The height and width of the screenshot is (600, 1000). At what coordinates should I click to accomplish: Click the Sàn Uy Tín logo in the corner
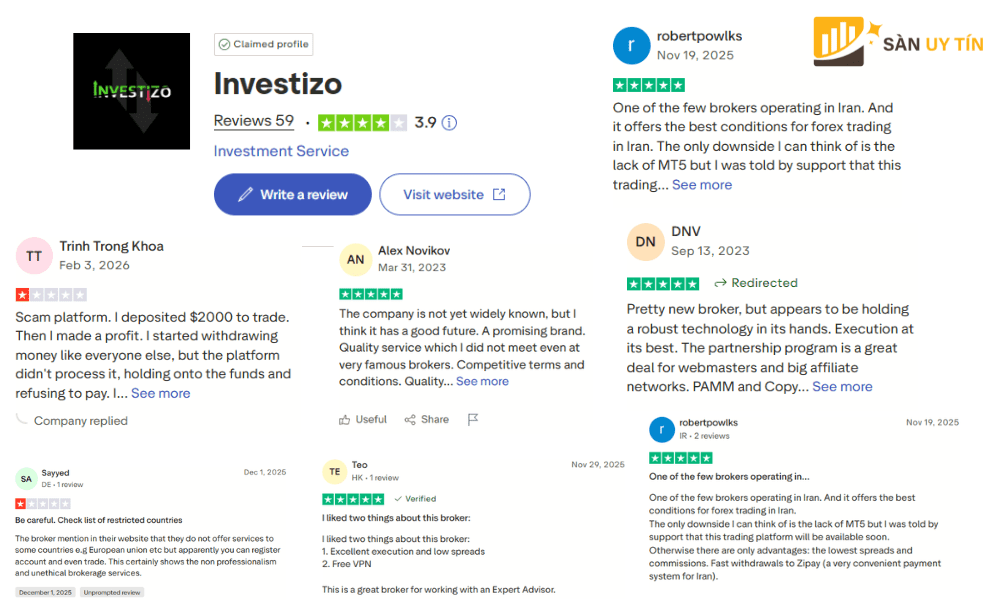(898, 41)
